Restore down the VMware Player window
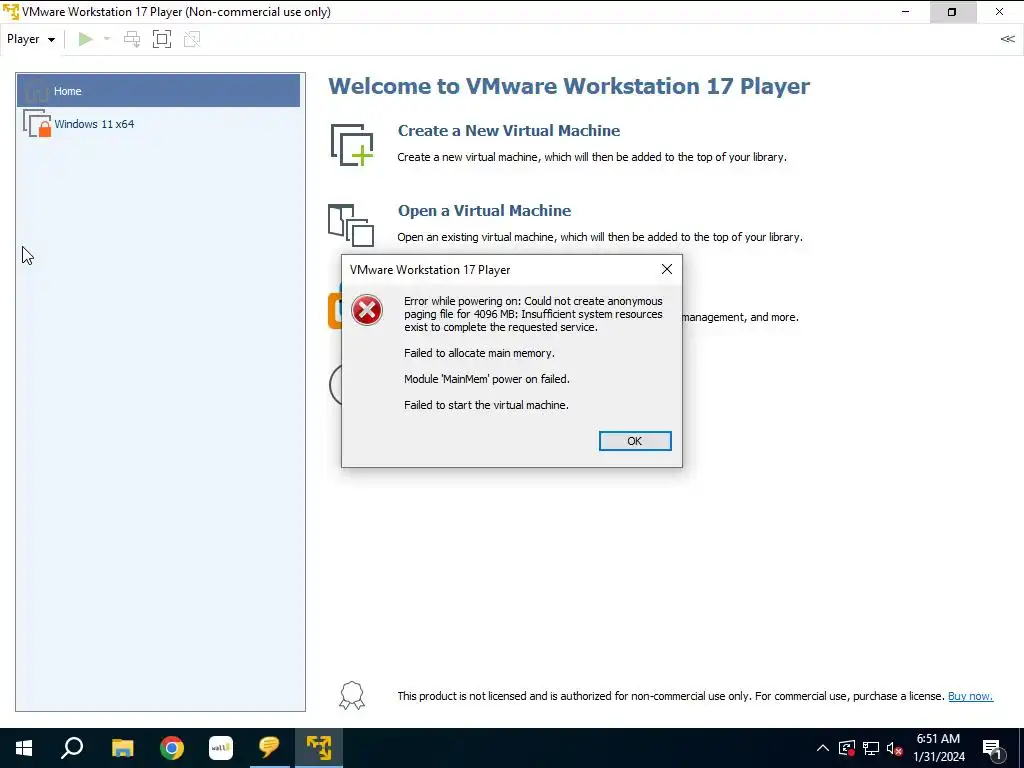 click(x=952, y=12)
